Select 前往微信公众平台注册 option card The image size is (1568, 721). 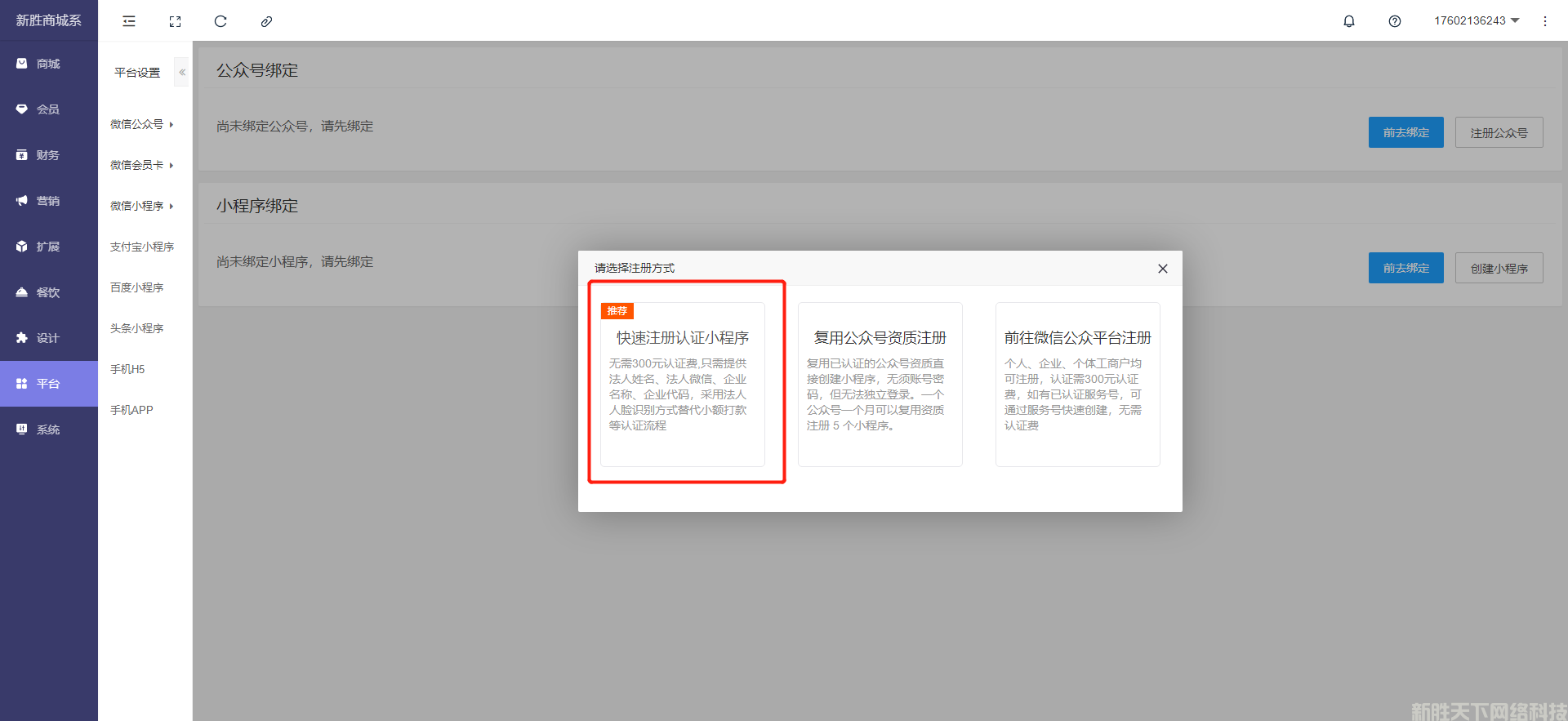point(1077,384)
